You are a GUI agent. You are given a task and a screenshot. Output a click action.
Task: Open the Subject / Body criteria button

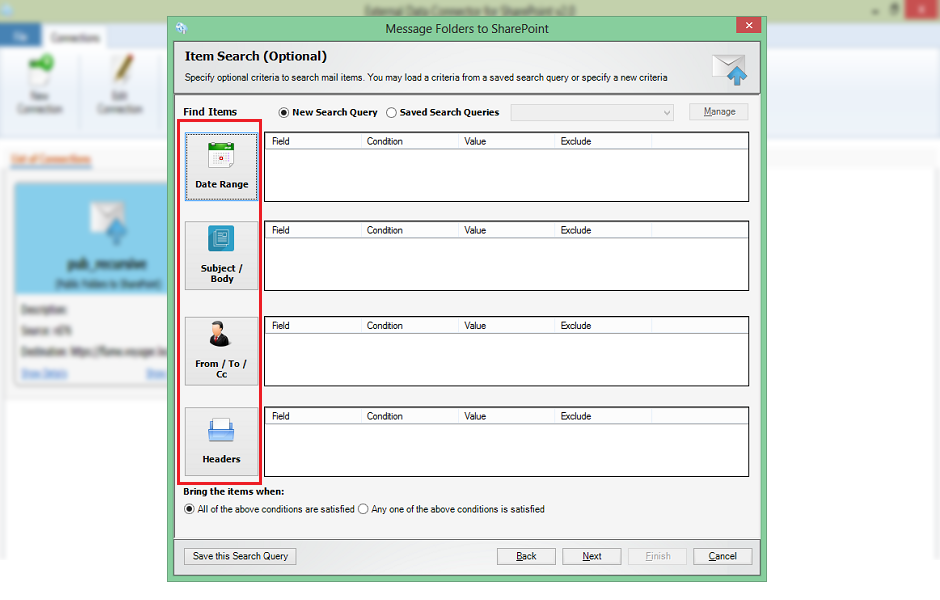coord(221,255)
